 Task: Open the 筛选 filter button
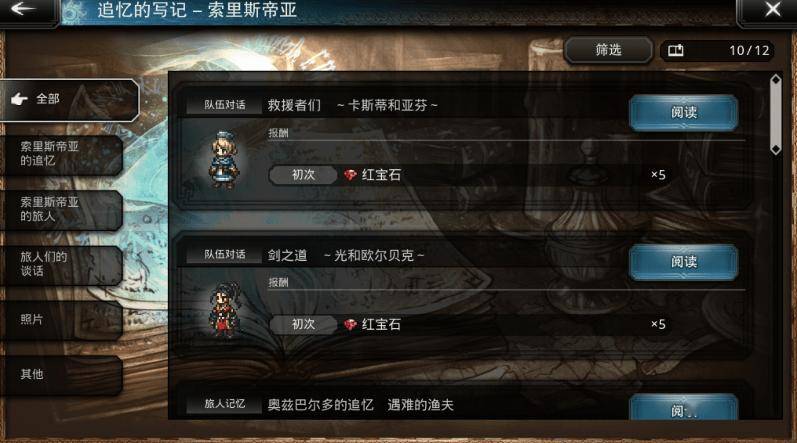[608, 50]
